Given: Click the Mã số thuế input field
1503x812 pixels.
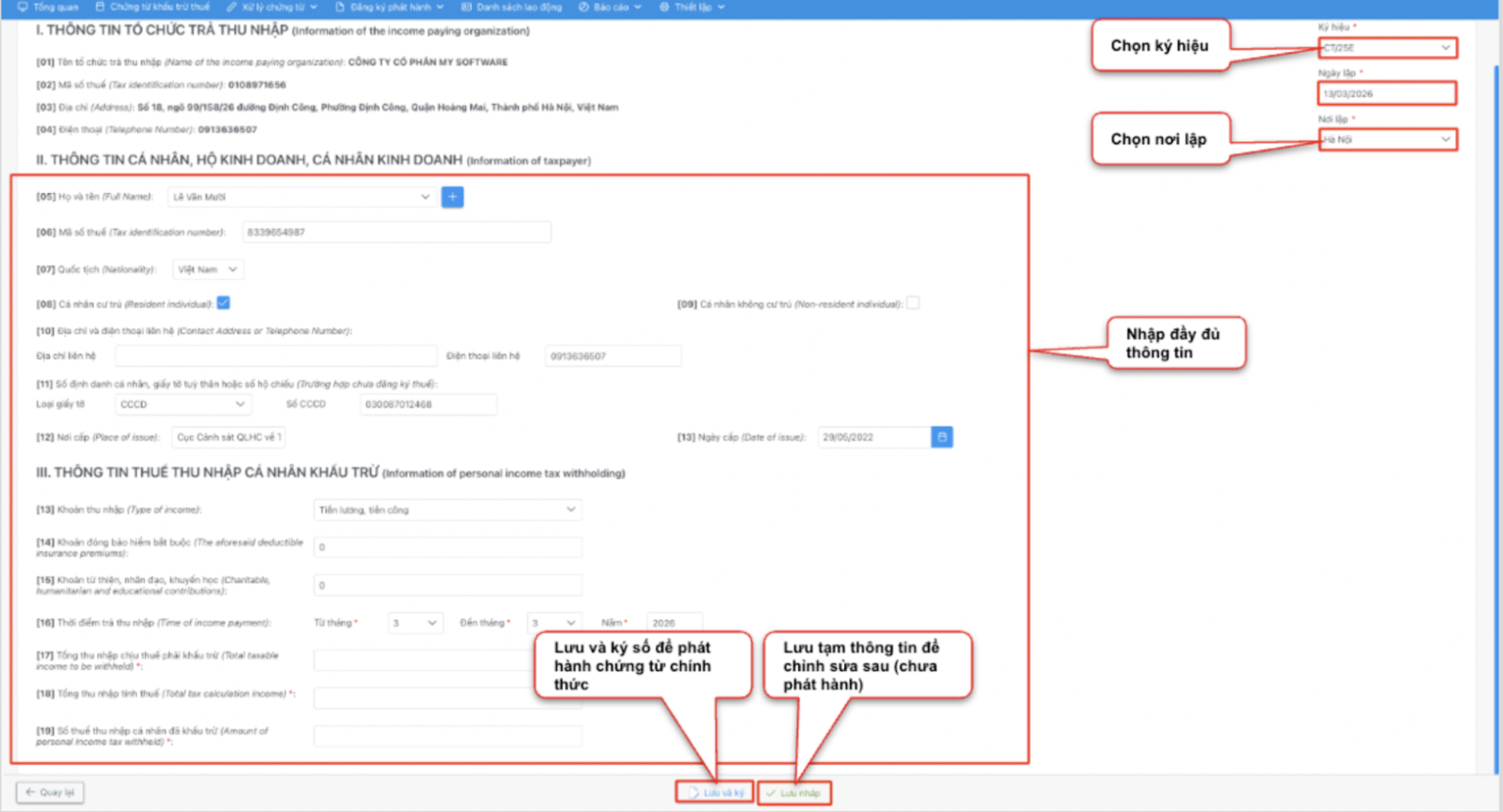Looking at the screenshot, I should pyautogui.click(x=396, y=232).
